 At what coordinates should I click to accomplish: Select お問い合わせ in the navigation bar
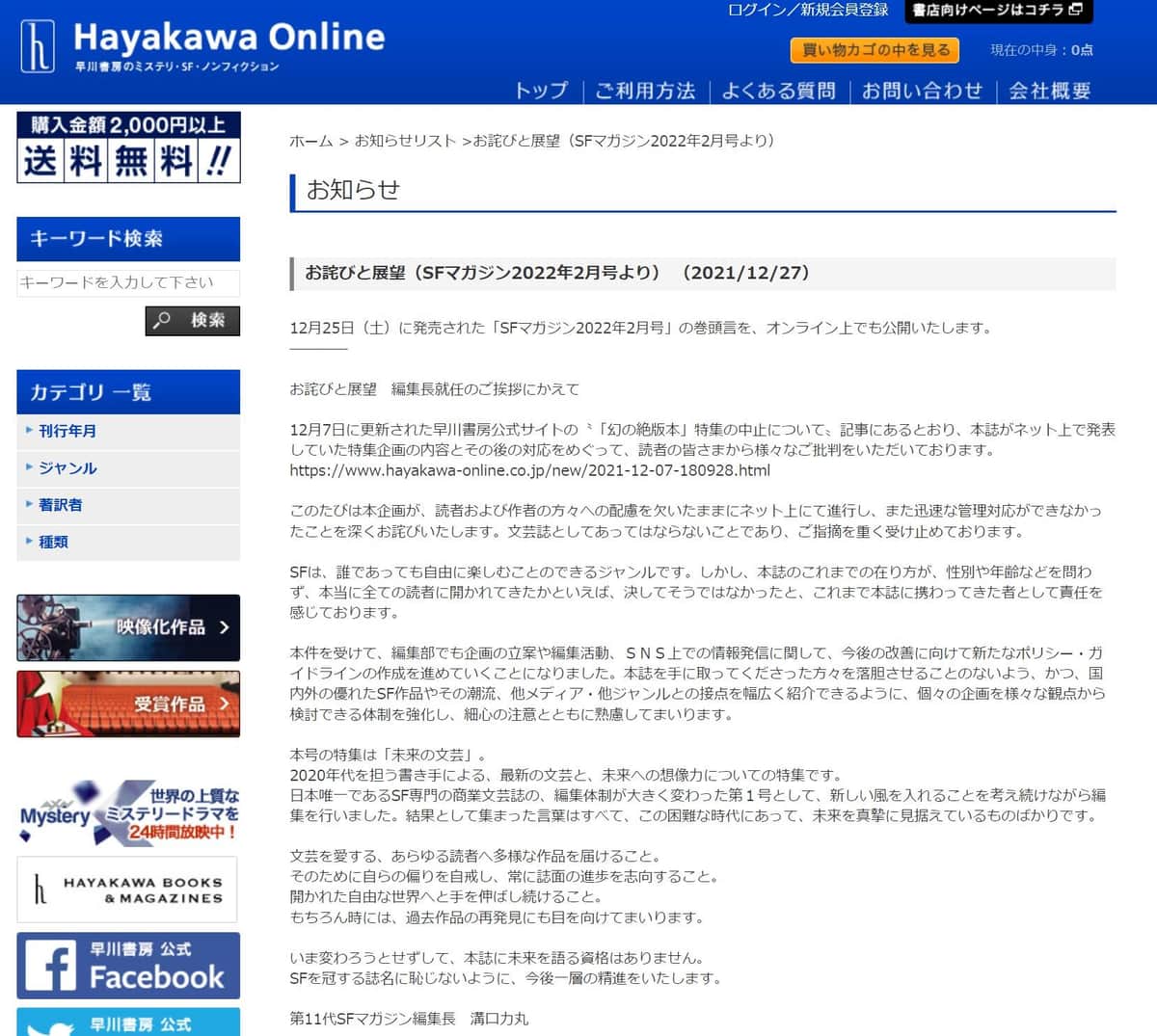pos(922,91)
